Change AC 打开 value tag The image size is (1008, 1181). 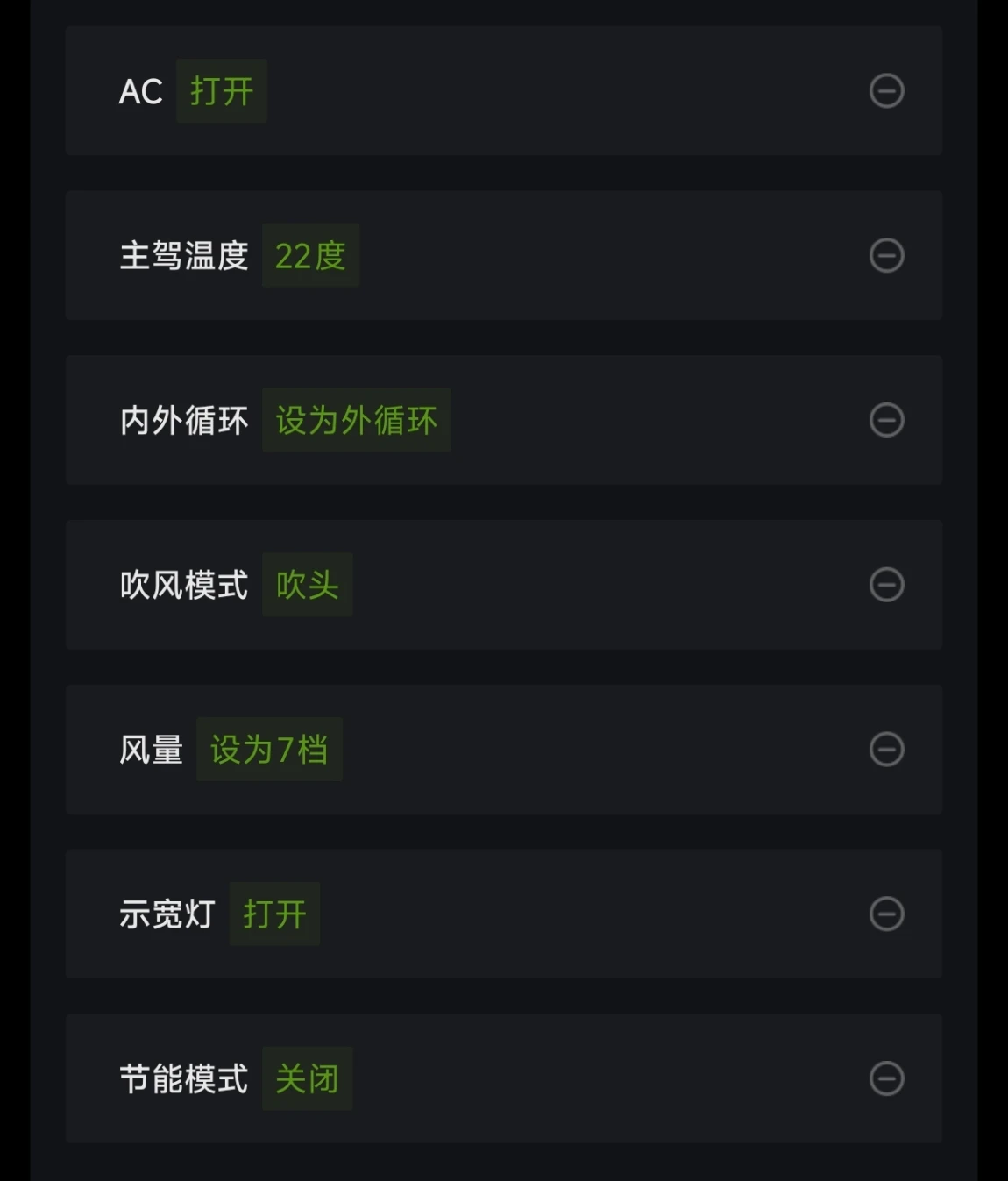[222, 91]
